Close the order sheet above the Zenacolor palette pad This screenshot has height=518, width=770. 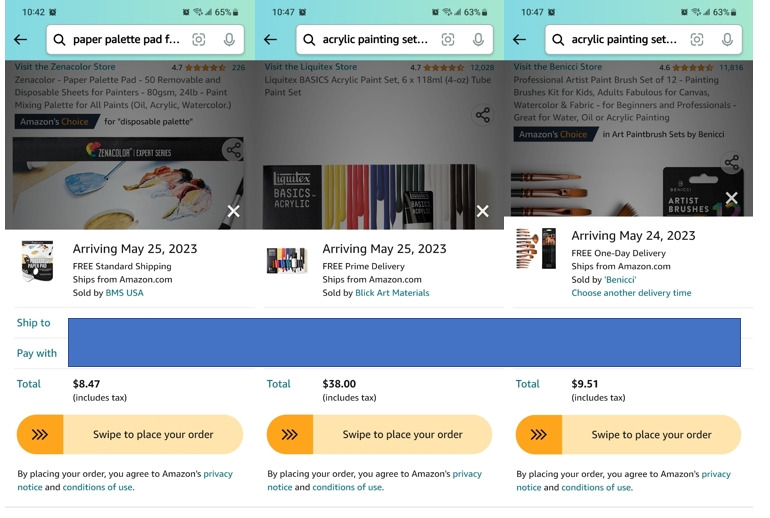point(233,211)
